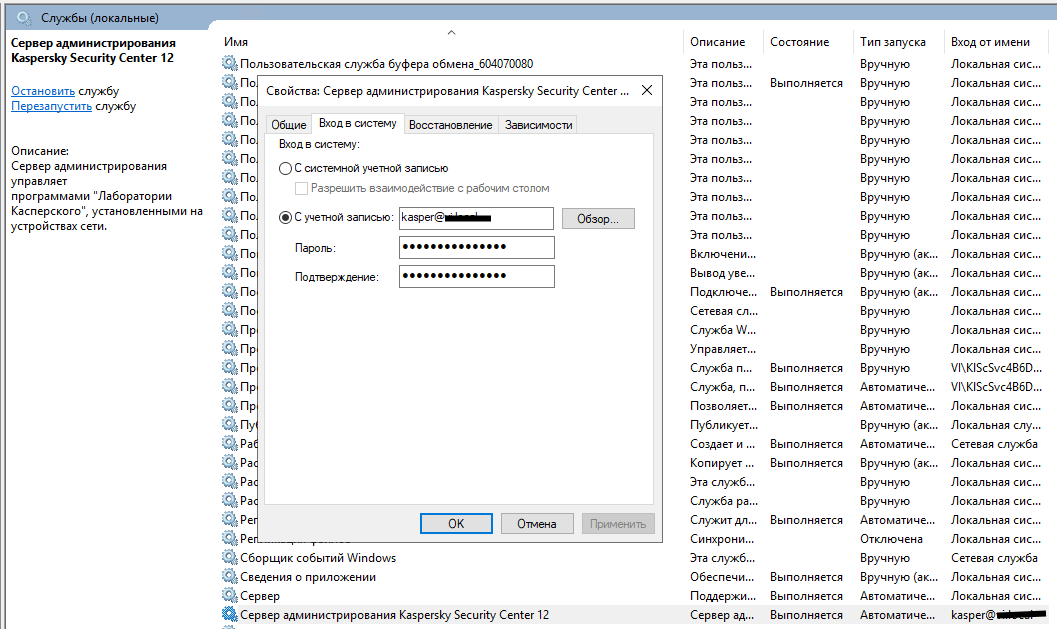Click Вывод уве... description cell
The image size is (1057, 629).
coord(722,273)
